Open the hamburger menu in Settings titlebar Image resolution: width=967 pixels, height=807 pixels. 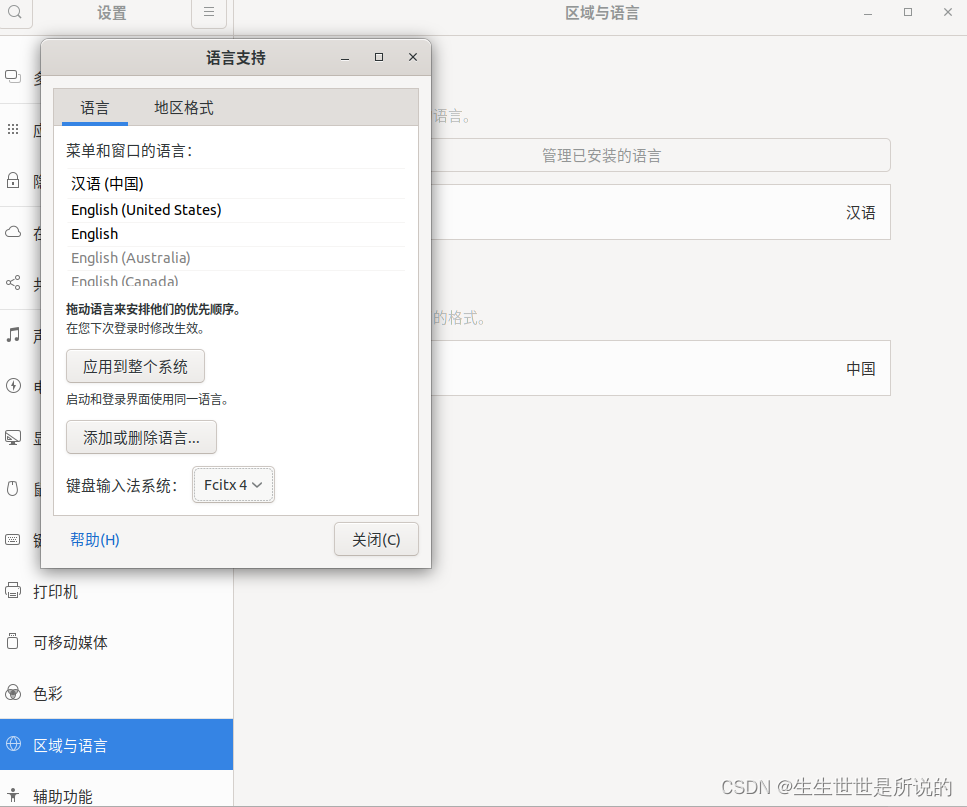tap(209, 13)
